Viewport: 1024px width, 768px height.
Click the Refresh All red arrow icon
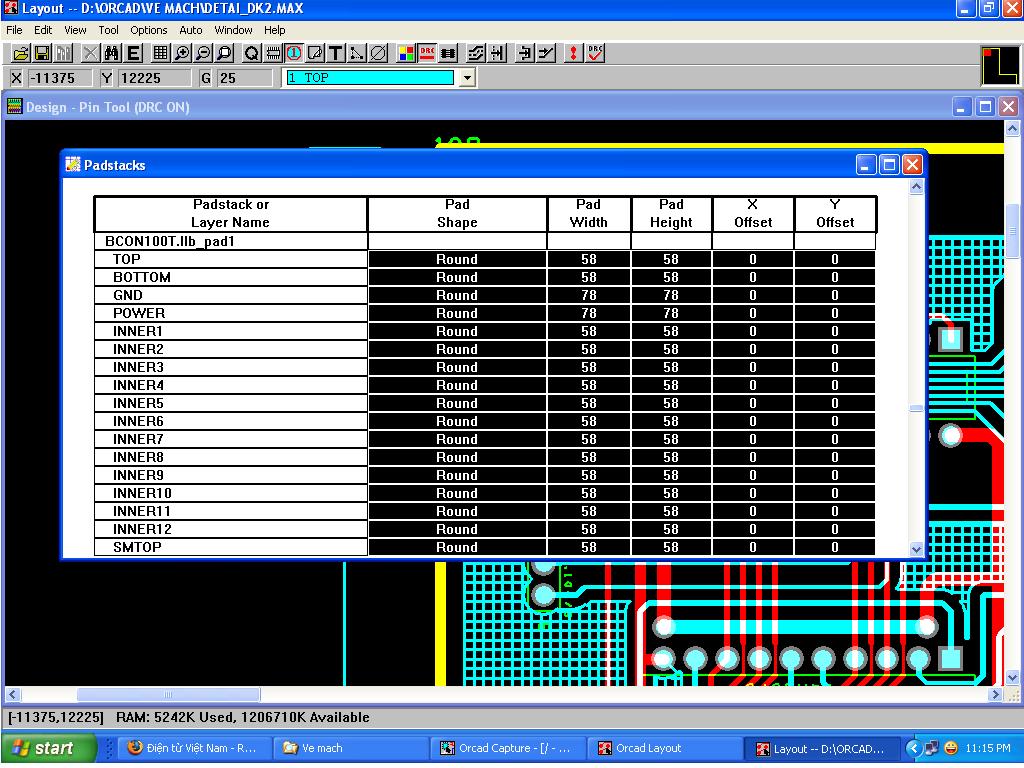coord(573,54)
